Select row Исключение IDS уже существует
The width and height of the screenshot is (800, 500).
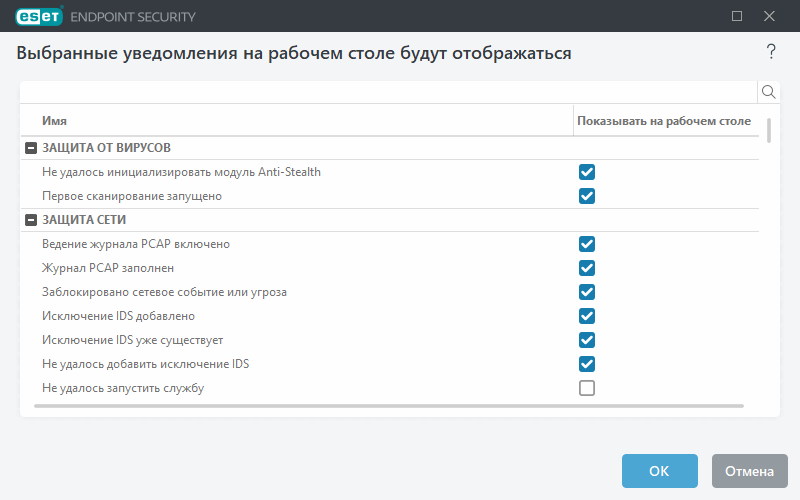pyautogui.click(x=390, y=340)
